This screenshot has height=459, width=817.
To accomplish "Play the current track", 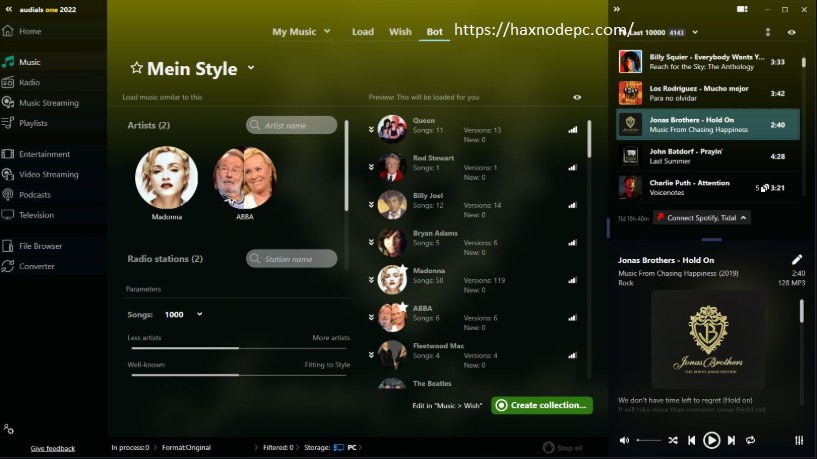I will click(711, 440).
